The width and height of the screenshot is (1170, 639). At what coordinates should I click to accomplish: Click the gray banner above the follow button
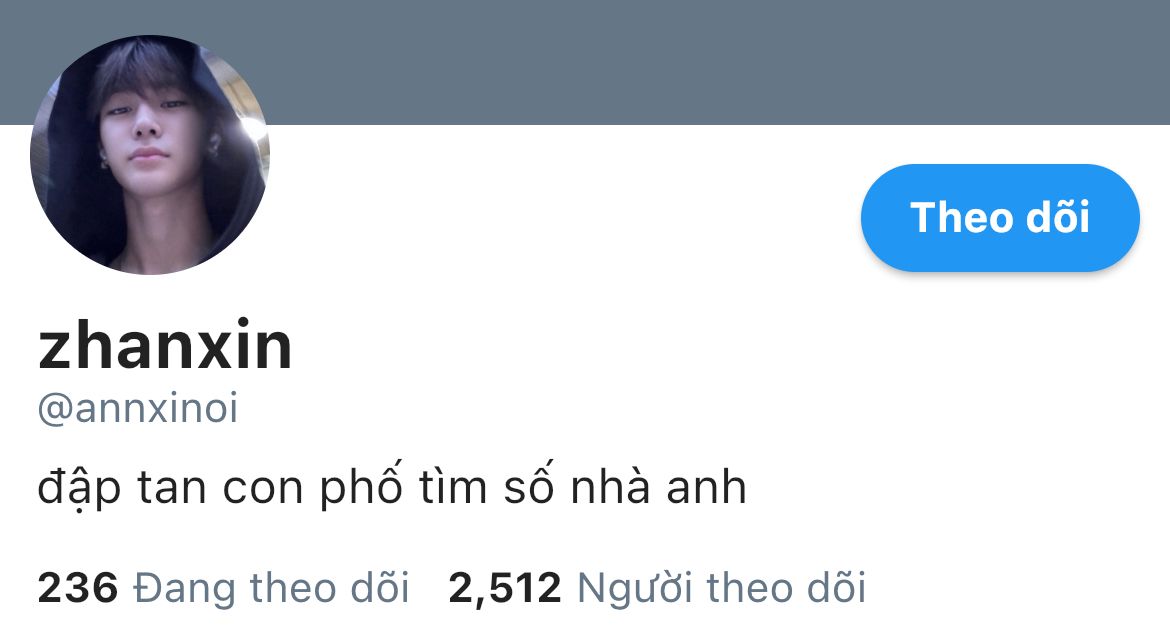pos(1000,62)
